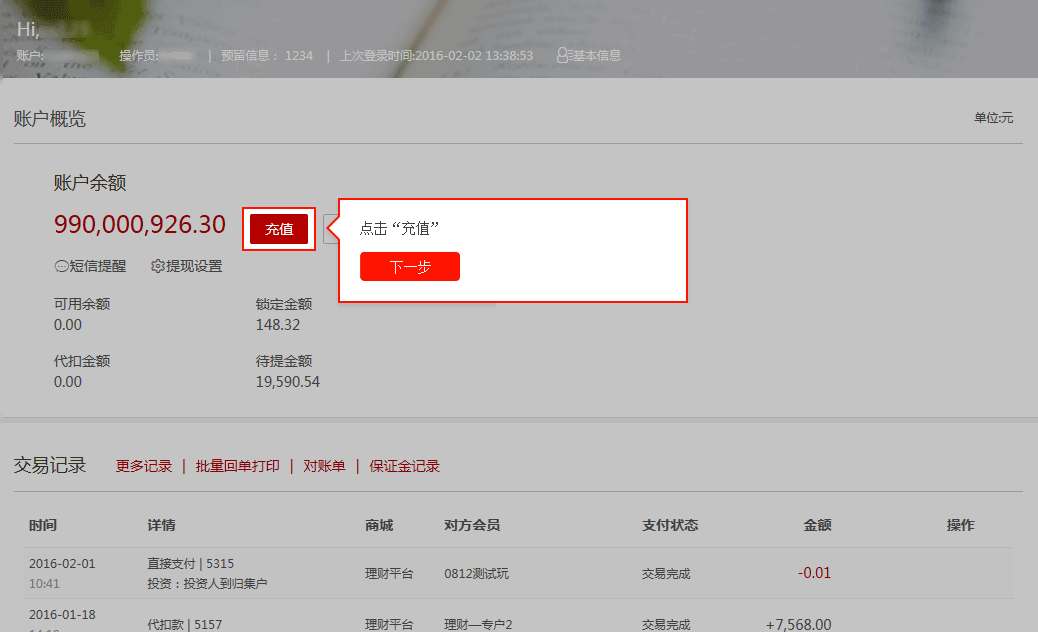Screen dimensions: 1038x632
Task: Open 批量回单打印 link
Action: pyautogui.click(x=238, y=466)
